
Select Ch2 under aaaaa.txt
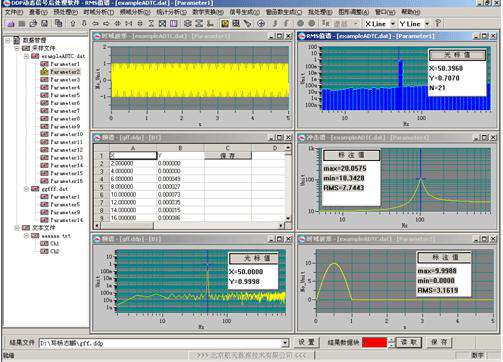pos(54,251)
